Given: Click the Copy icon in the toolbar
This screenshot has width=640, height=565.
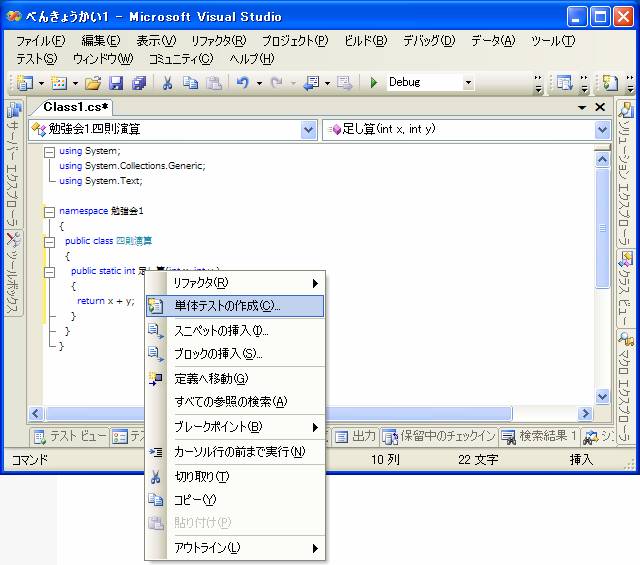Looking at the screenshot, I should tap(190, 83).
